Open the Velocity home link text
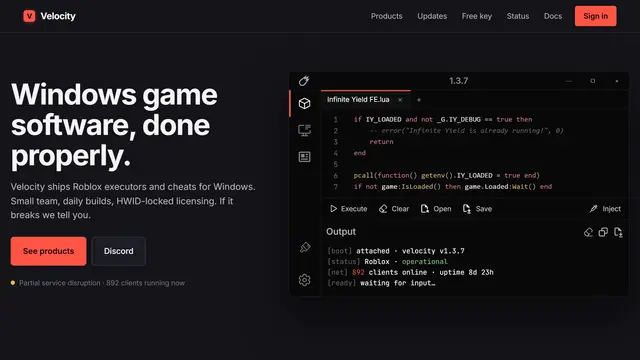This screenshot has height=360, width=640. point(58,16)
